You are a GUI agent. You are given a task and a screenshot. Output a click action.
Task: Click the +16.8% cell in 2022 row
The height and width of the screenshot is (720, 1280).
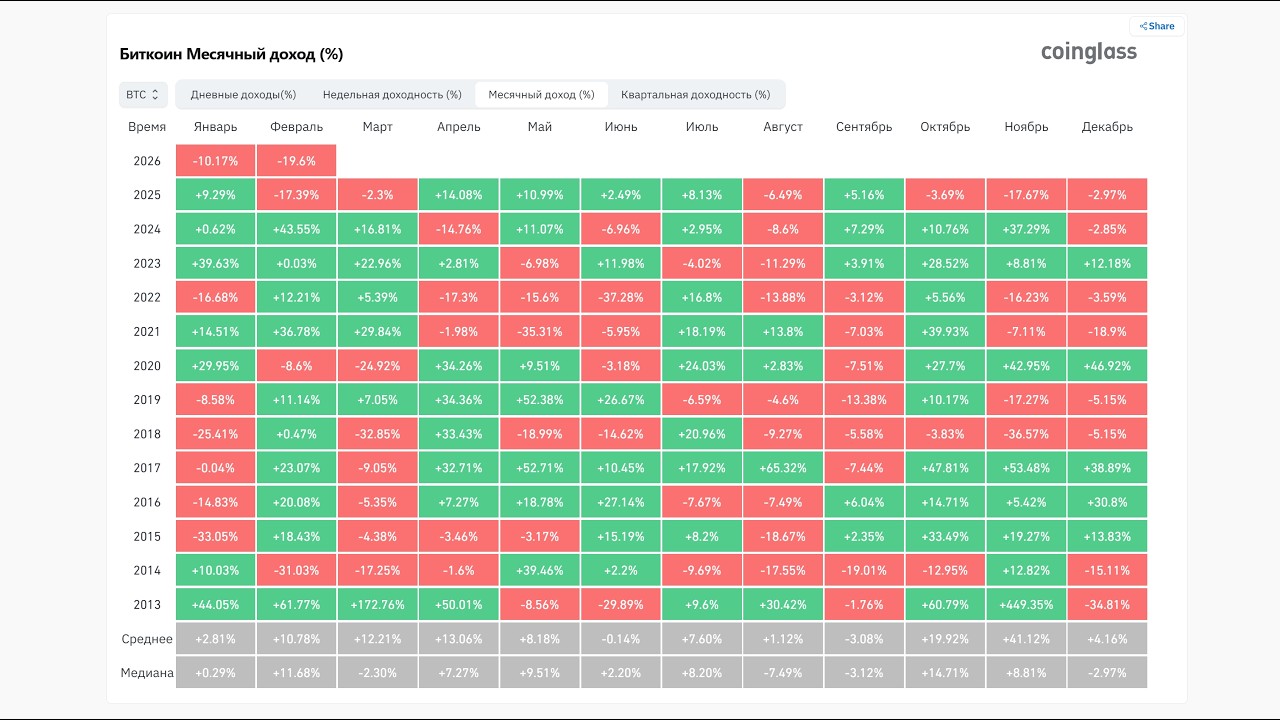pos(702,298)
